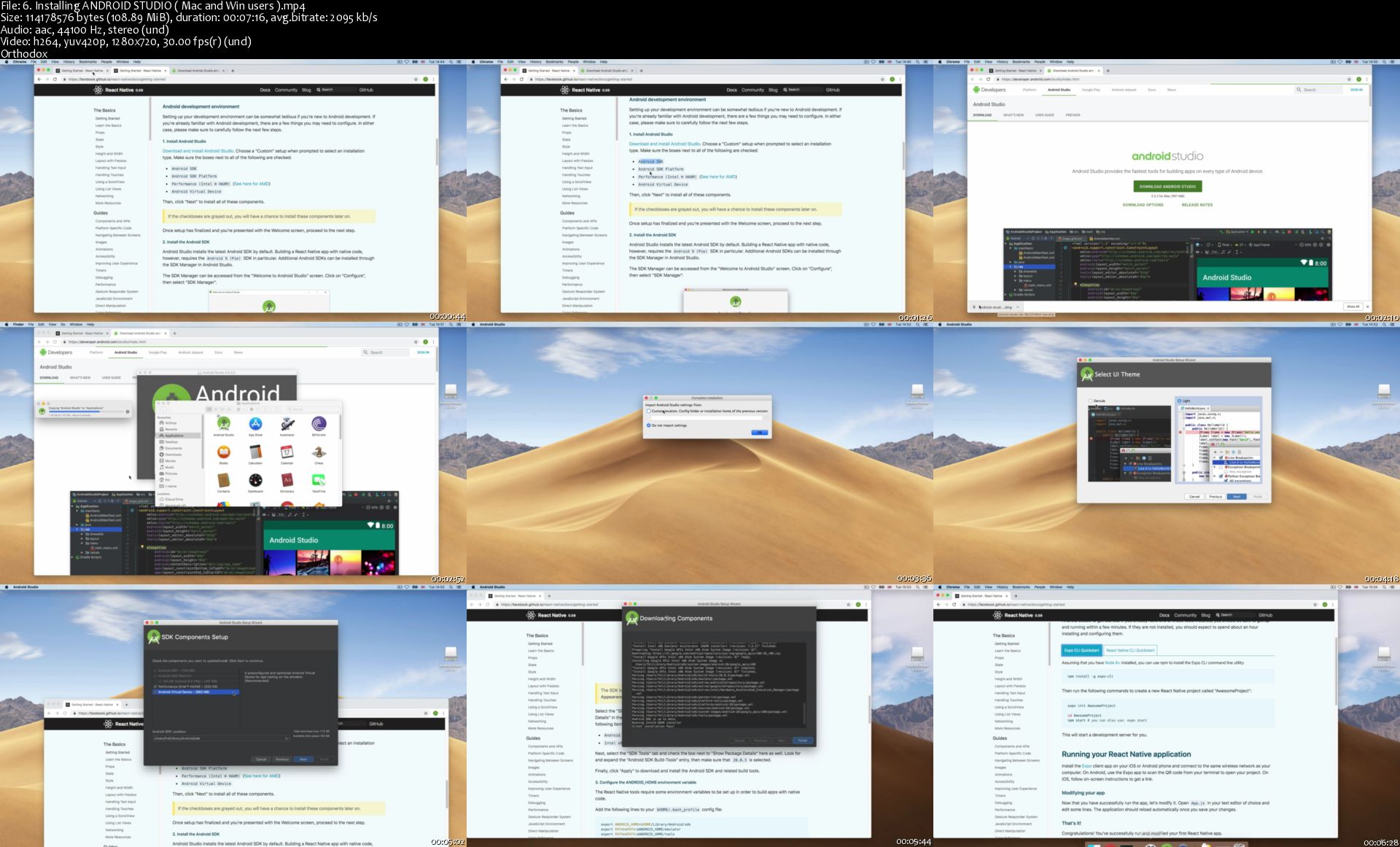Open the Calendar app icon in Finder
This screenshot has width=1400, height=847.
click(287, 452)
